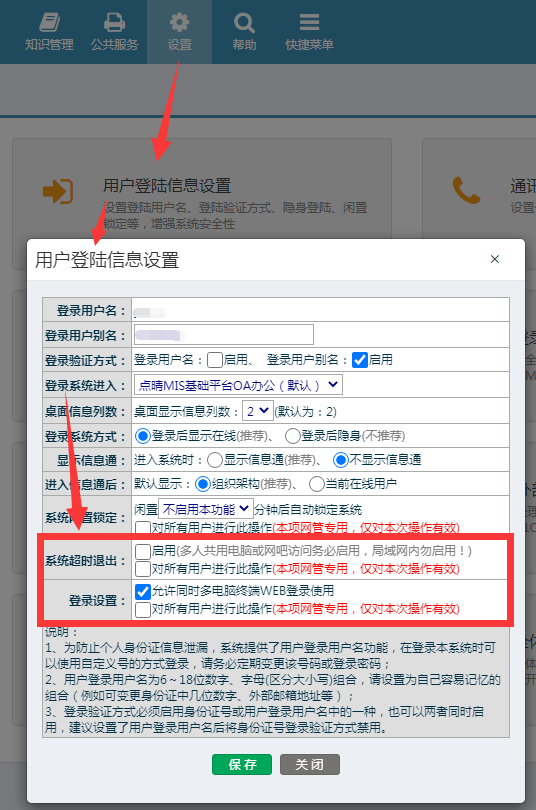The image size is (536, 810).
Task: Open 桌面显示信息列数 dropdown
Action: point(258,411)
